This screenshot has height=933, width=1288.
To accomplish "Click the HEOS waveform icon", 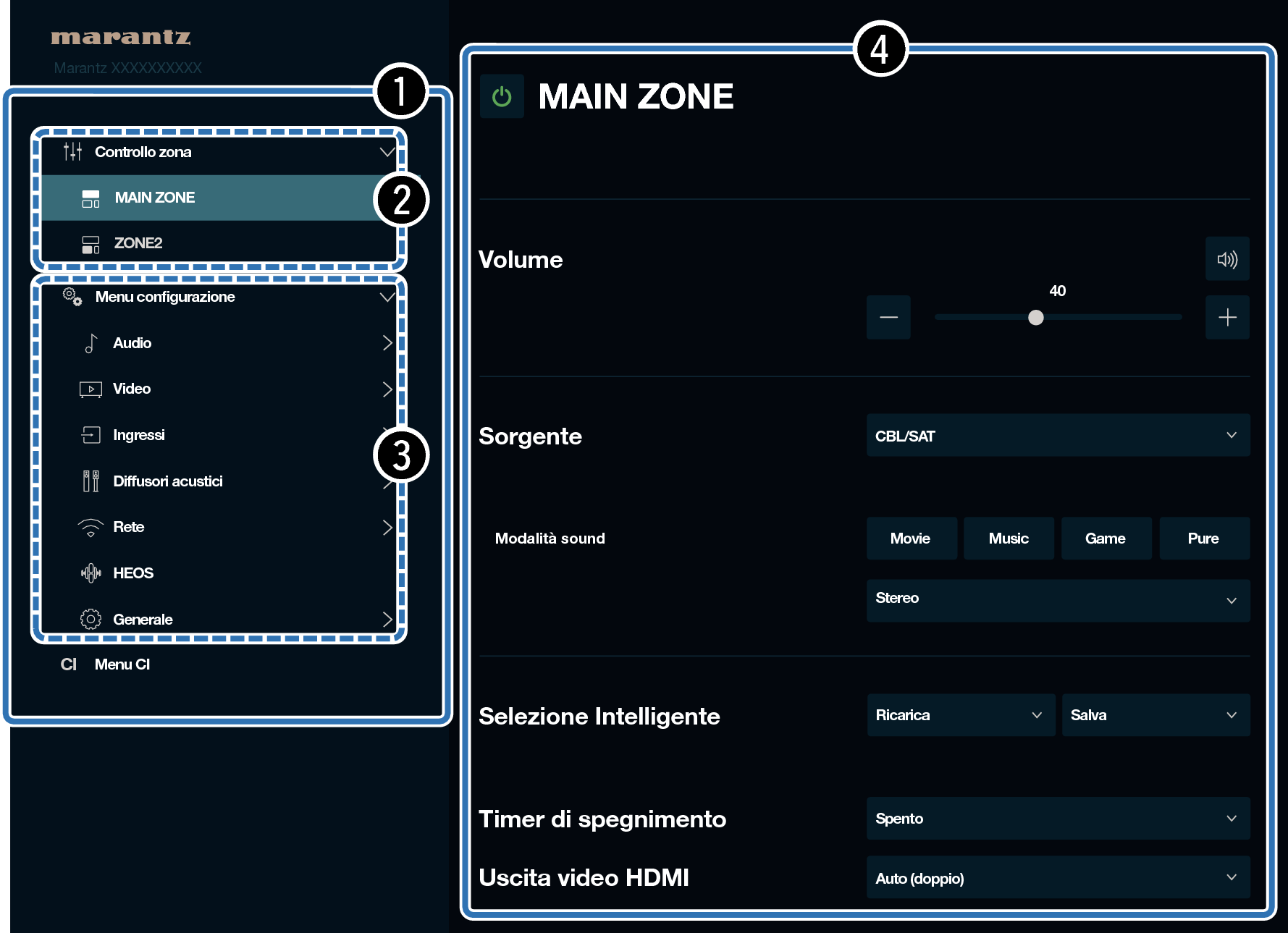I will coord(91,573).
